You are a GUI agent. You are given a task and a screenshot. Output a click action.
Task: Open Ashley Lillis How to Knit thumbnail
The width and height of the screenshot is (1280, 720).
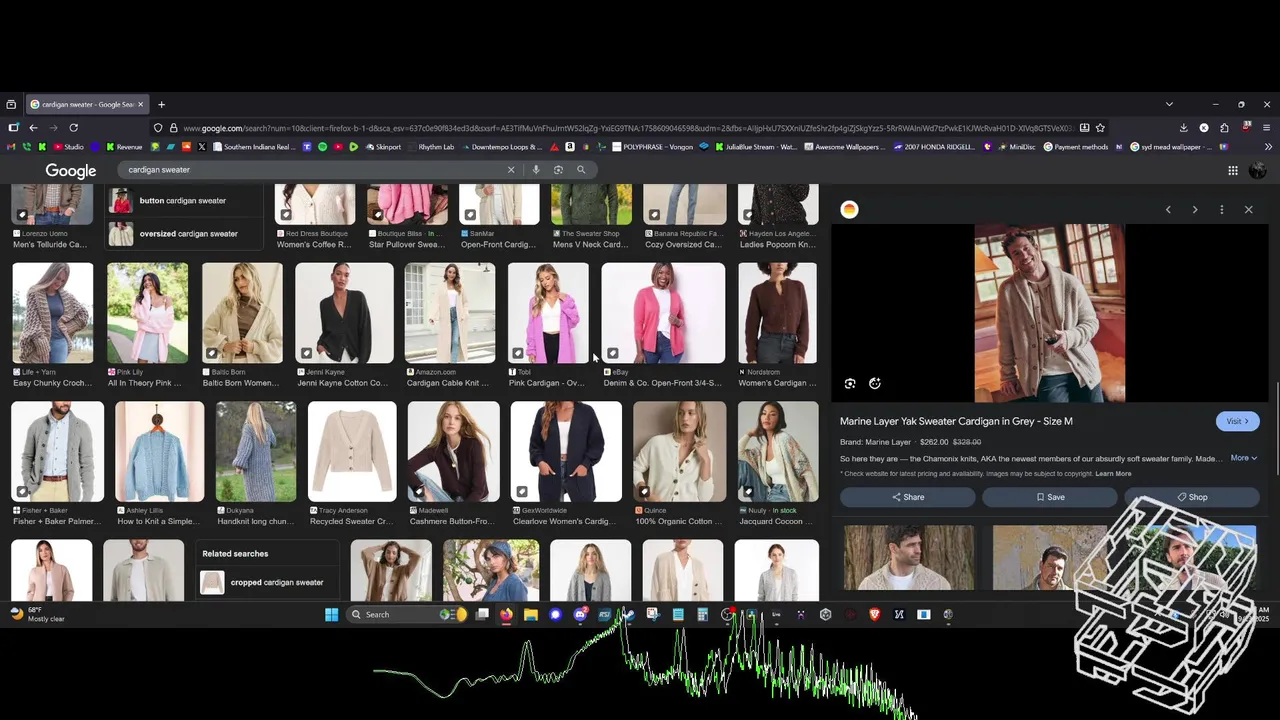tap(160, 452)
